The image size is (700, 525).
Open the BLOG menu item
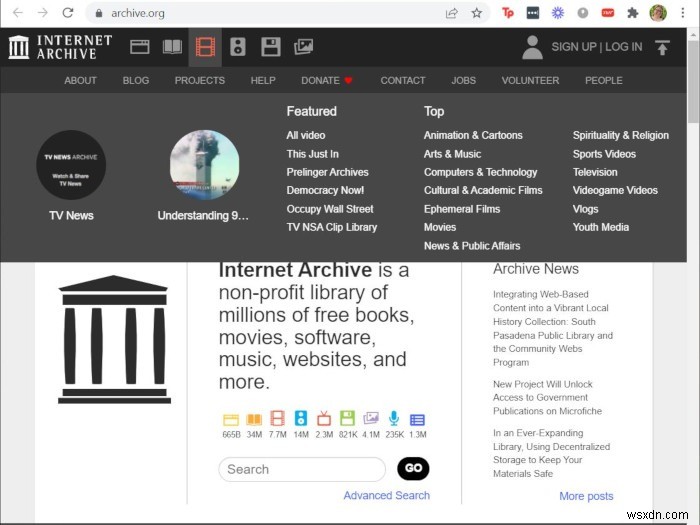point(136,80)
